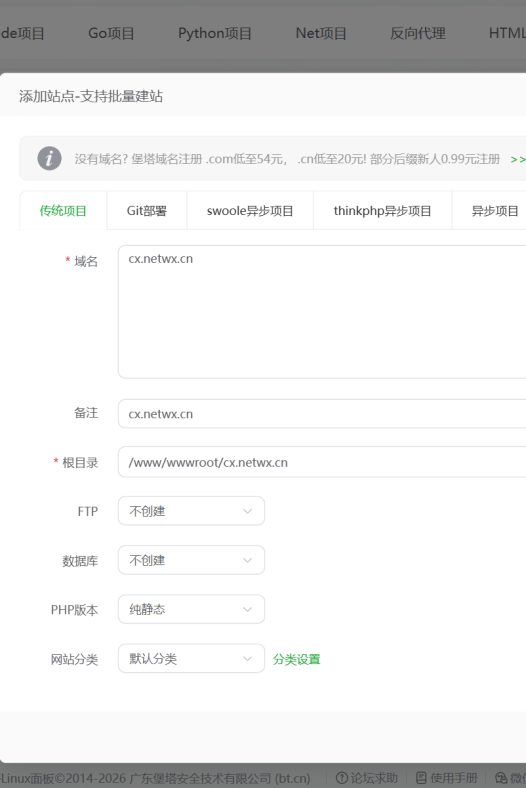Click the domain registration promo text
This screenshot has height=788, width=526.
click(x=287, y=159)
